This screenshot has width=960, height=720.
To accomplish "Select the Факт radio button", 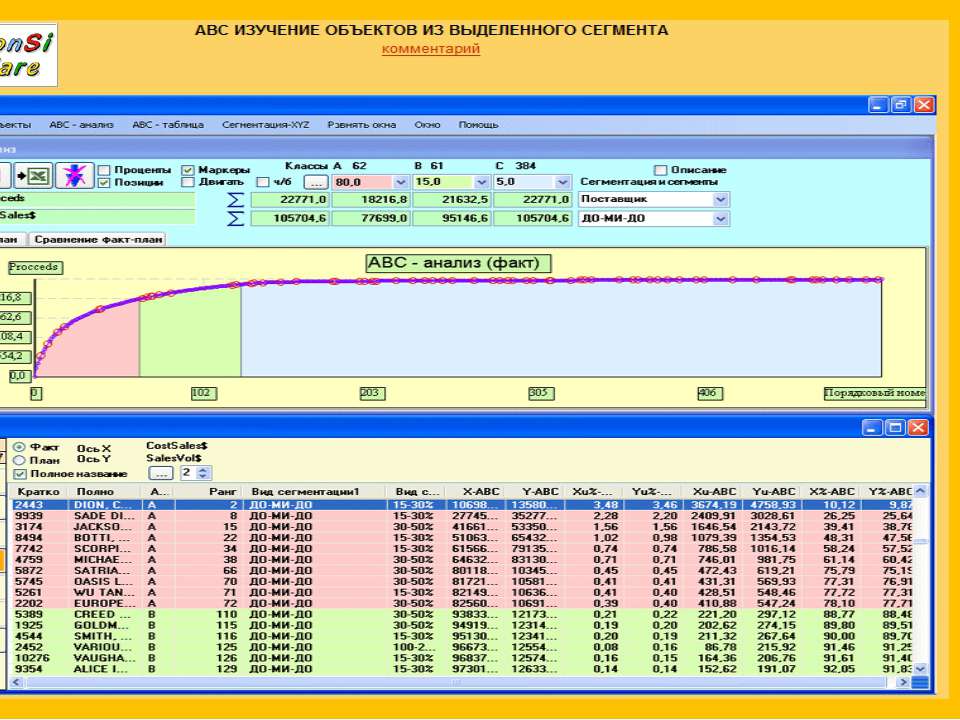I will point(20,448).
